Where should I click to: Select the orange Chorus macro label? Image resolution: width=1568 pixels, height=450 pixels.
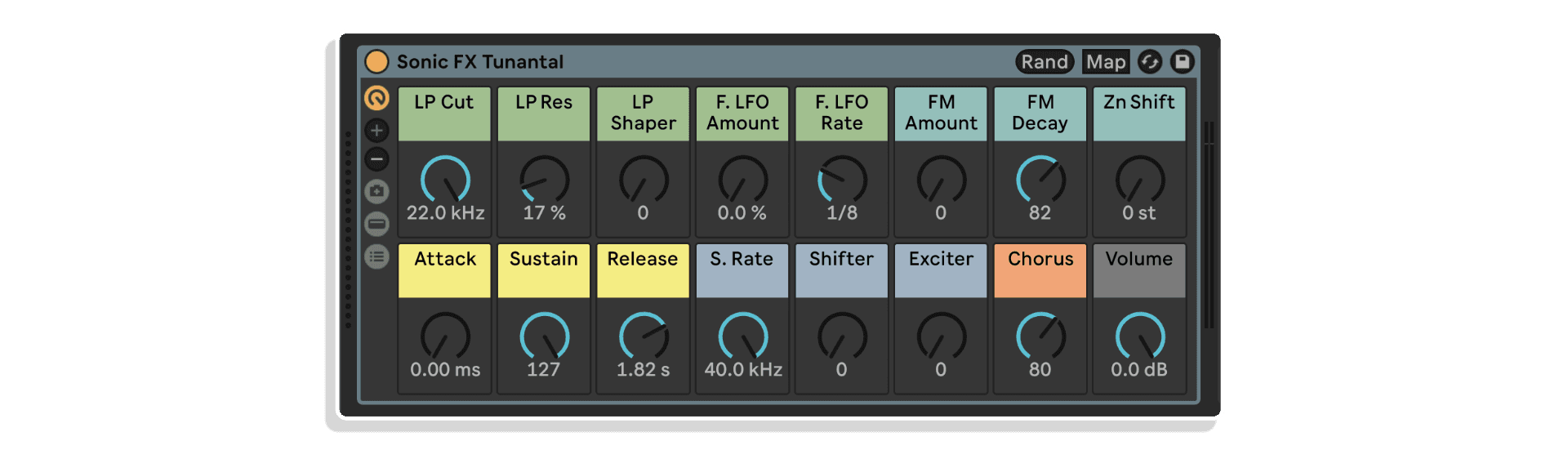pos(1040,270)
